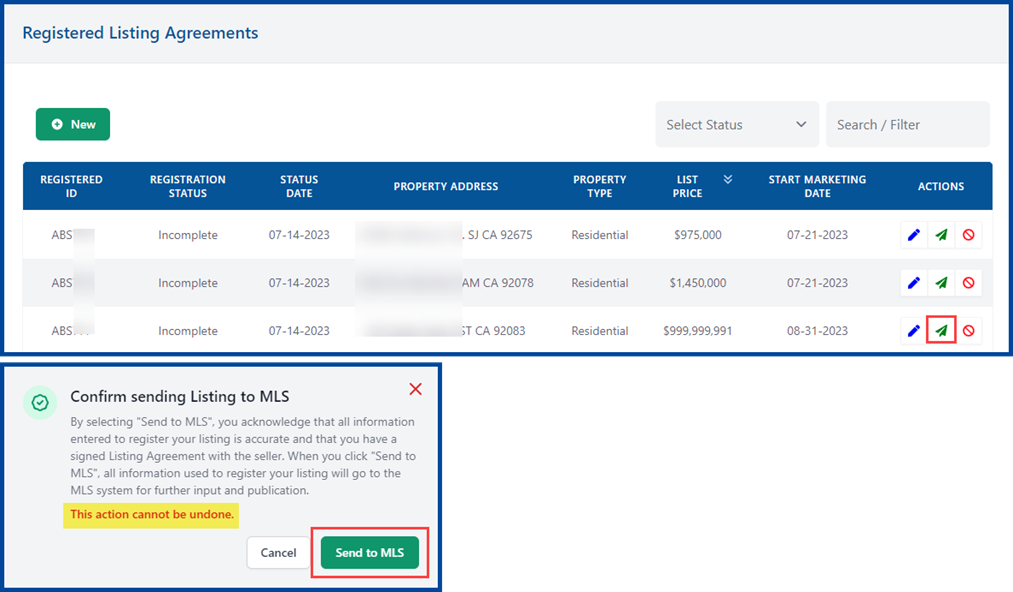Cancel the $975,000 listing registration icon
Screen dimensions: 1013x592
(x=968, y=235)
